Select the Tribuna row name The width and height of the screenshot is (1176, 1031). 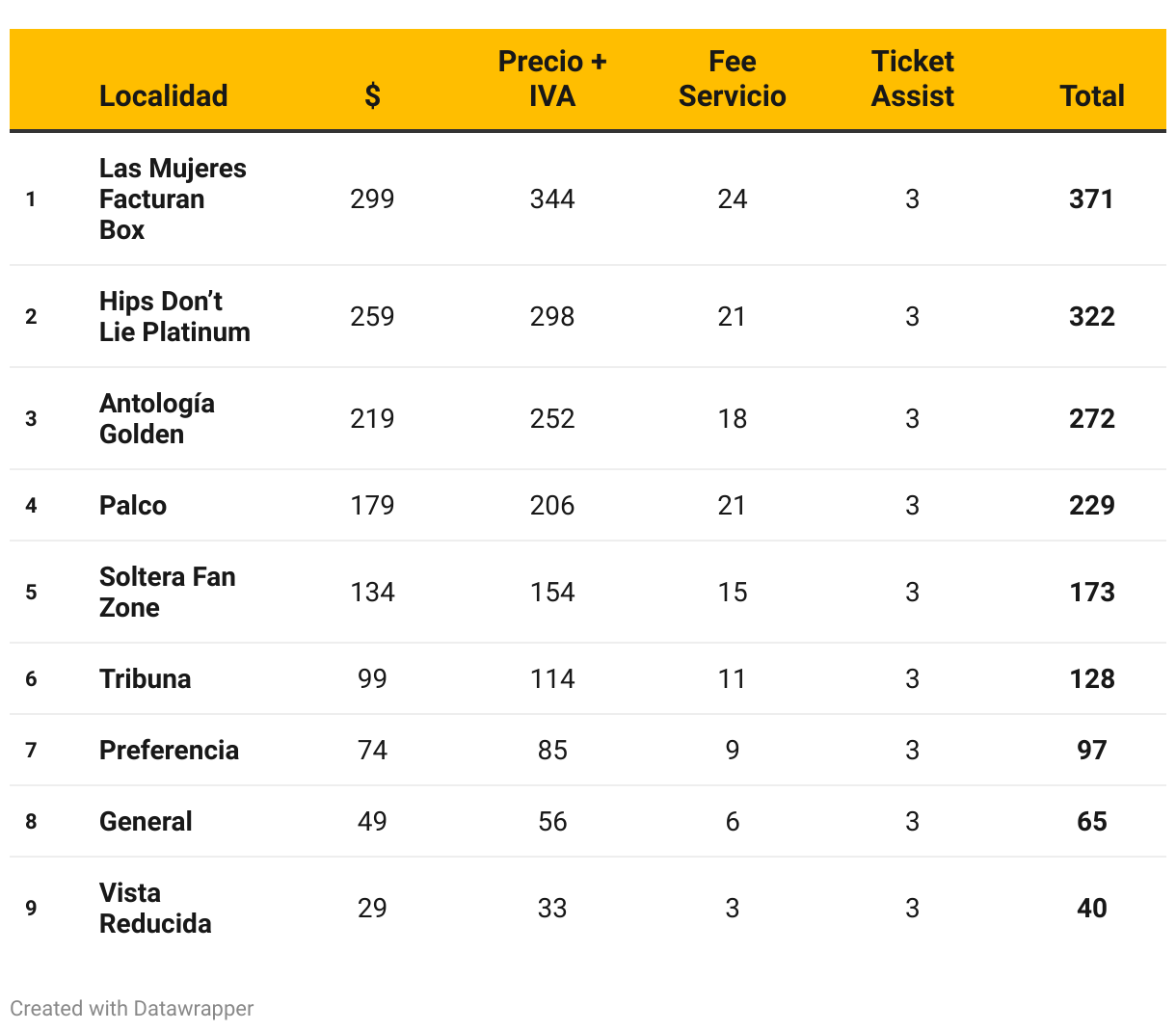(146, 678)
